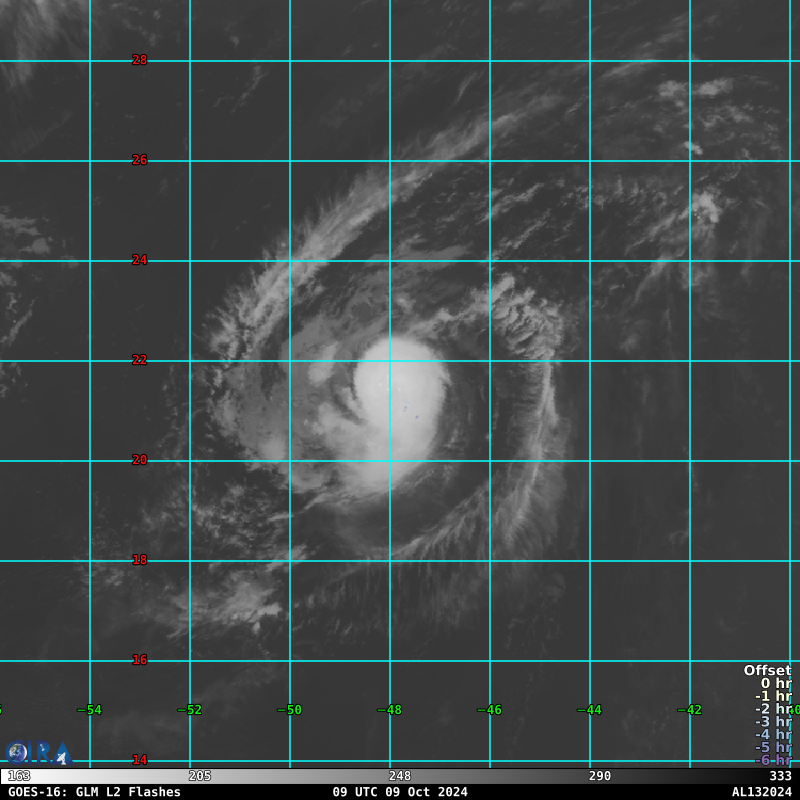Click the latitude 16 axis label

pyautogui.click(x=140, y=660)
